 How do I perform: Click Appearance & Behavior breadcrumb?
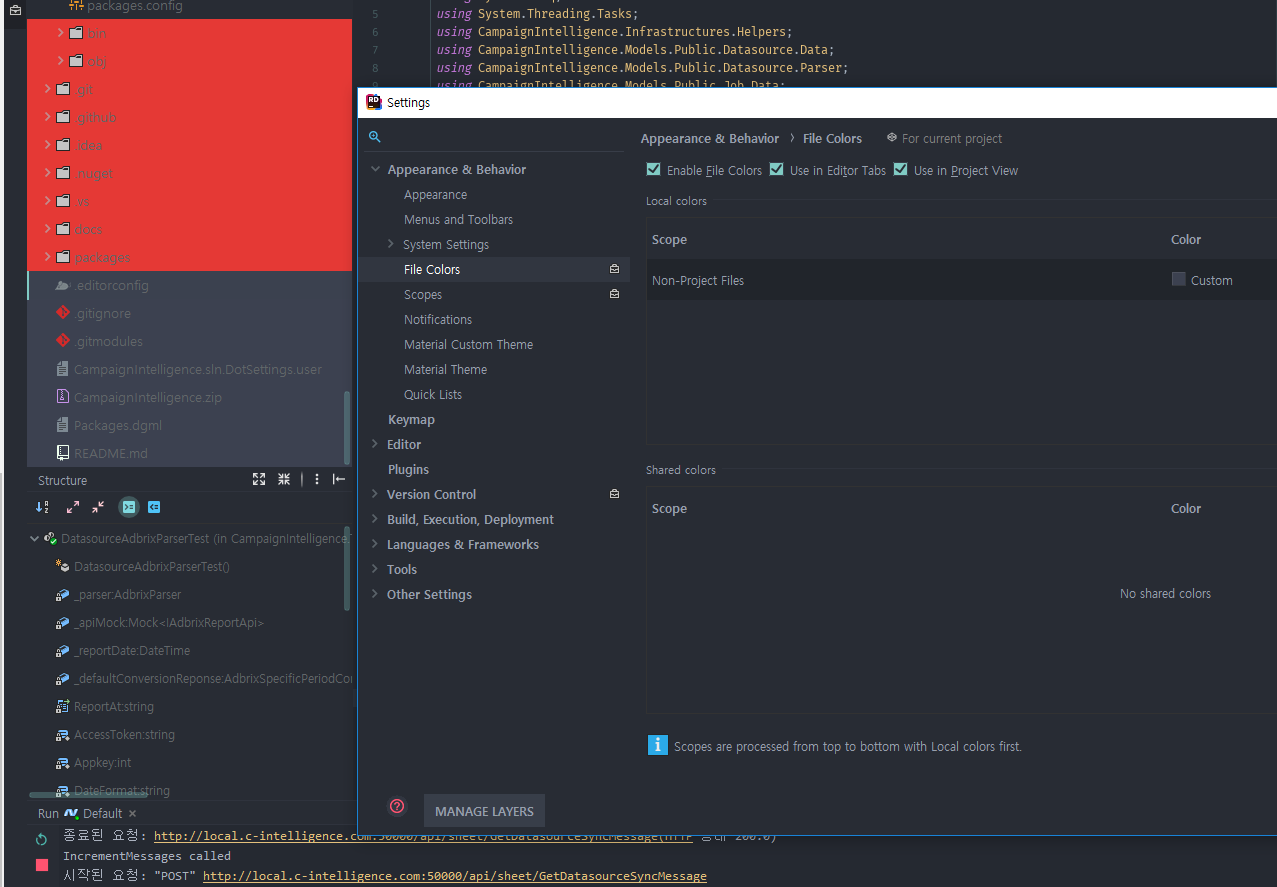[x=709, y=138]
